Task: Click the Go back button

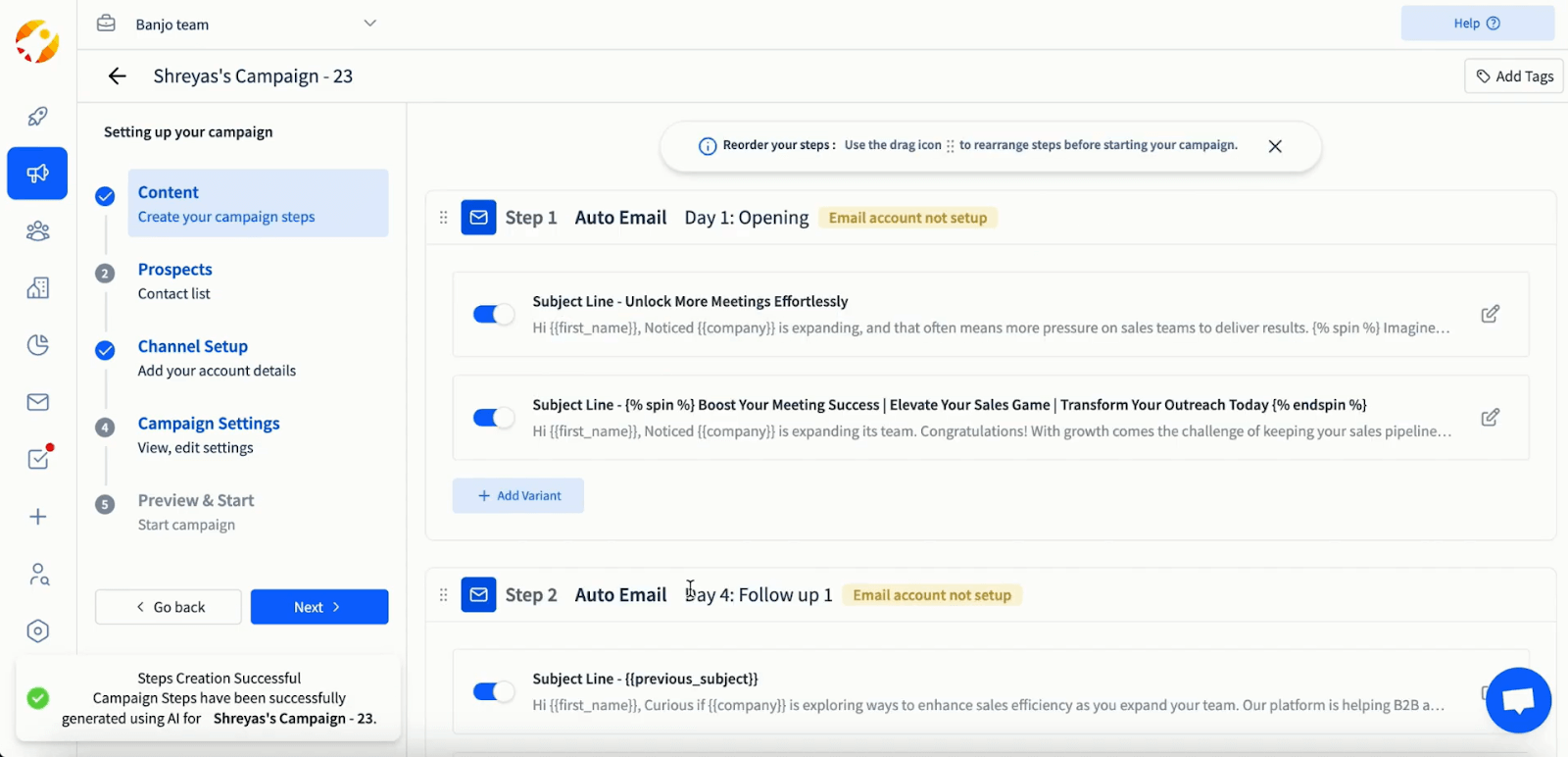Action: coord(168,607)
